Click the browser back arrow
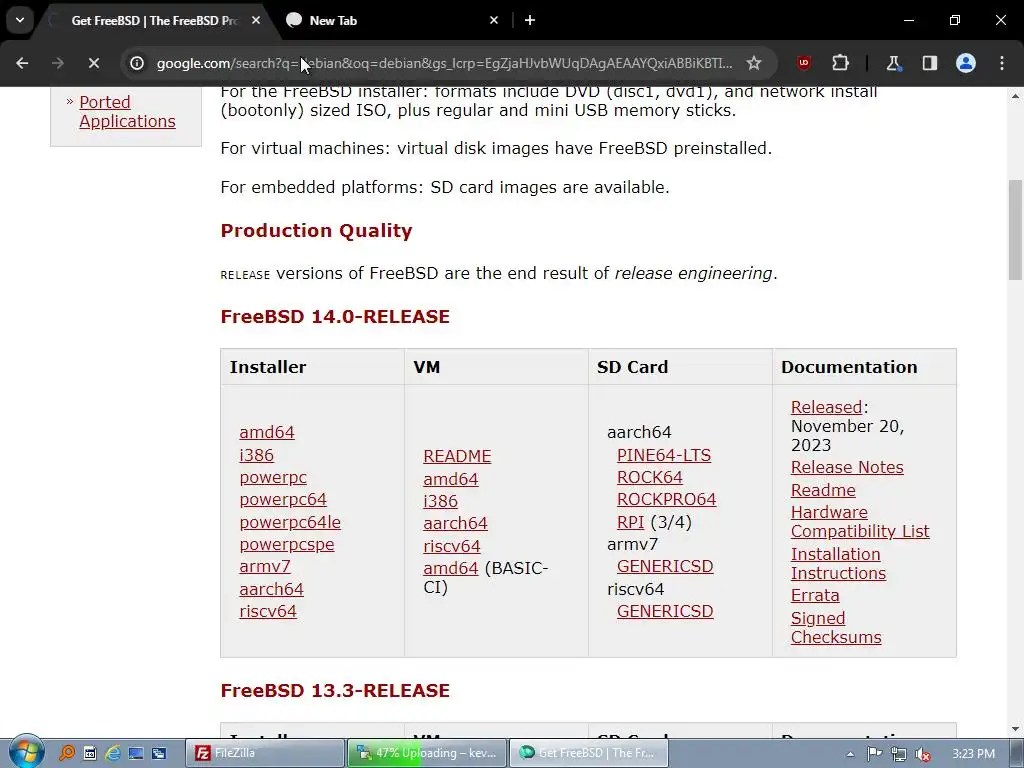 click(22, 63)
